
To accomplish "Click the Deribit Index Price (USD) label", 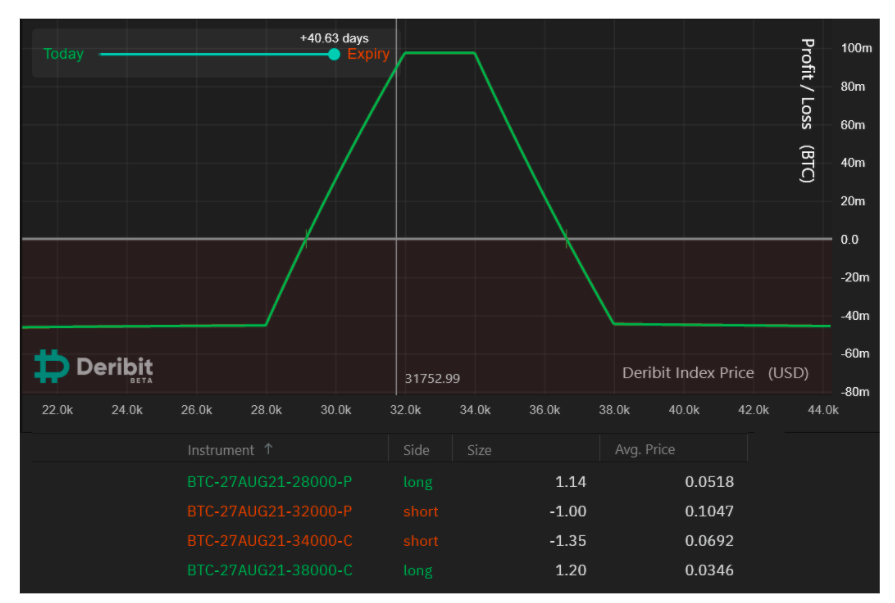I will 718,372.
